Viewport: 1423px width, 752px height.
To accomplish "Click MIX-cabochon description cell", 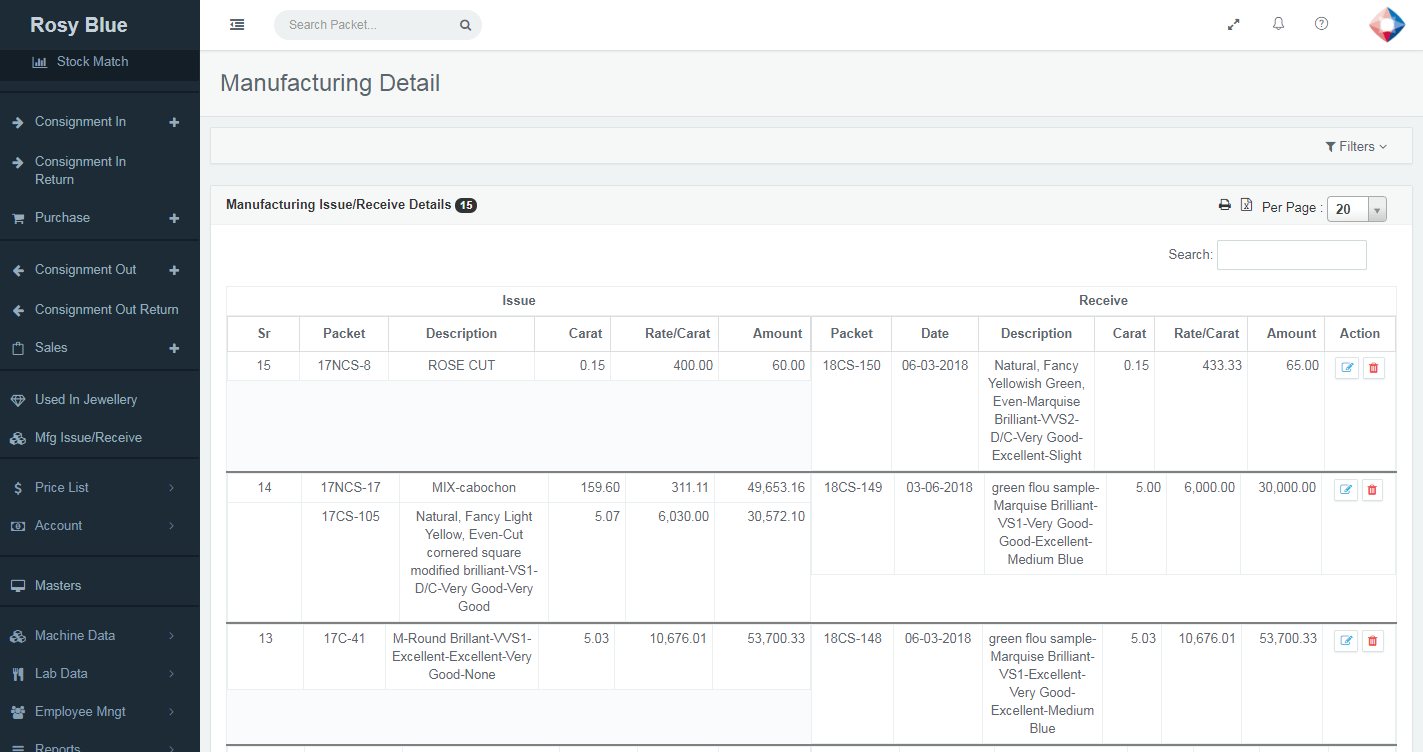I will pos(474,488).
